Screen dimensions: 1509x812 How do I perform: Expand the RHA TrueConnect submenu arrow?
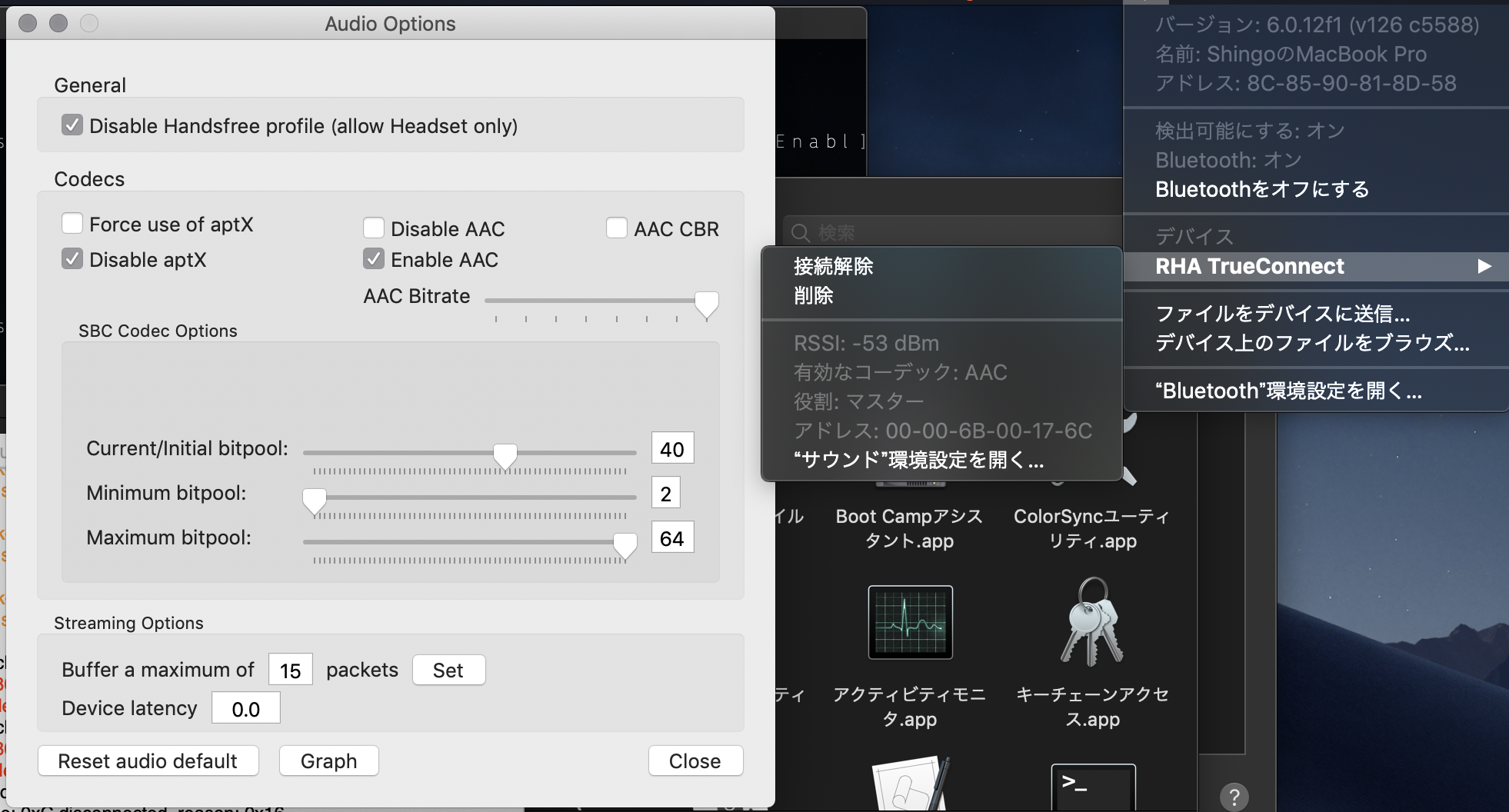(1484, 266)
